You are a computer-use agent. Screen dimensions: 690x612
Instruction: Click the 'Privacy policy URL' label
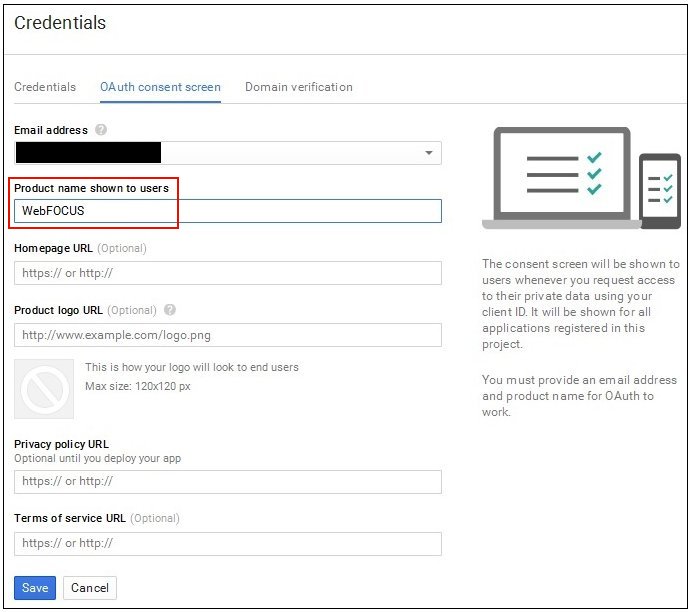point(61,444)
